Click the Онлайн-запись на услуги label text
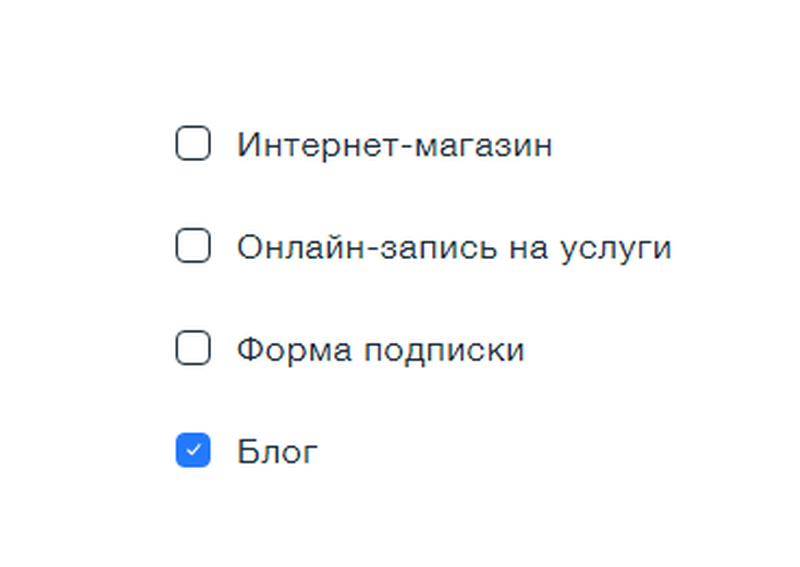 (453, 247)
